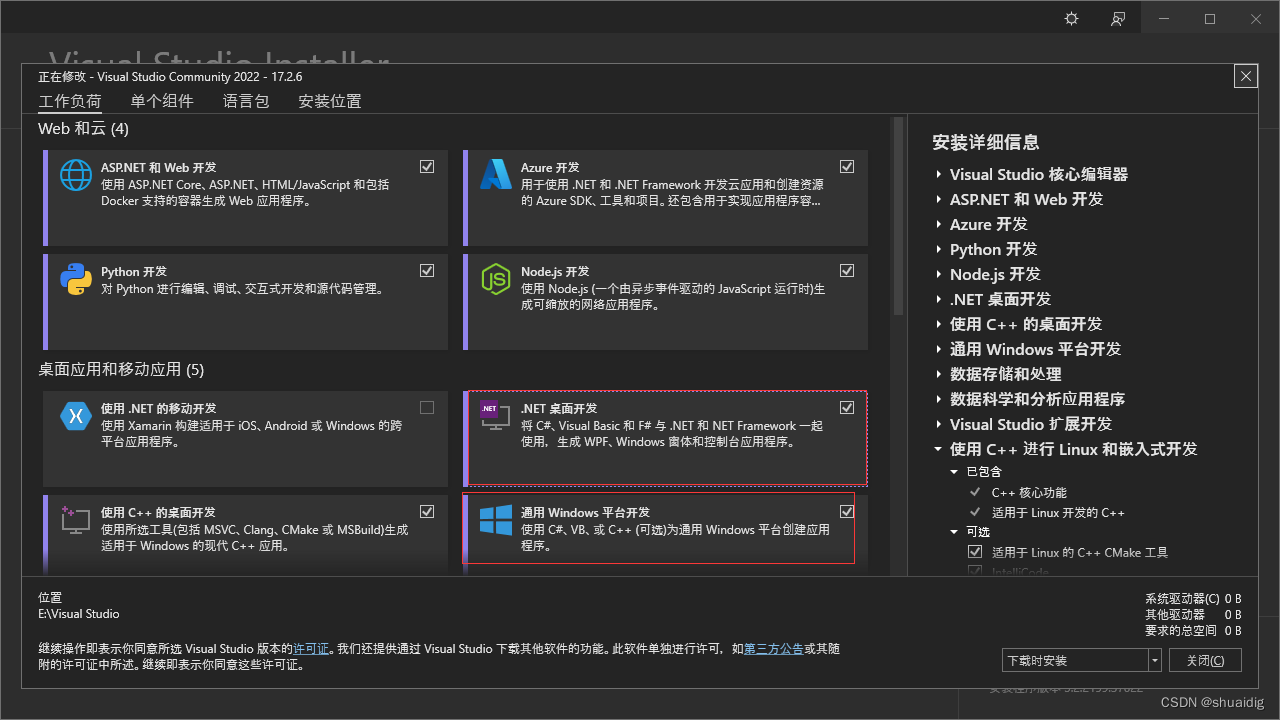Expand Azure 开发 install details
This screenshot has width=1280, height=720.
point(939,224)
